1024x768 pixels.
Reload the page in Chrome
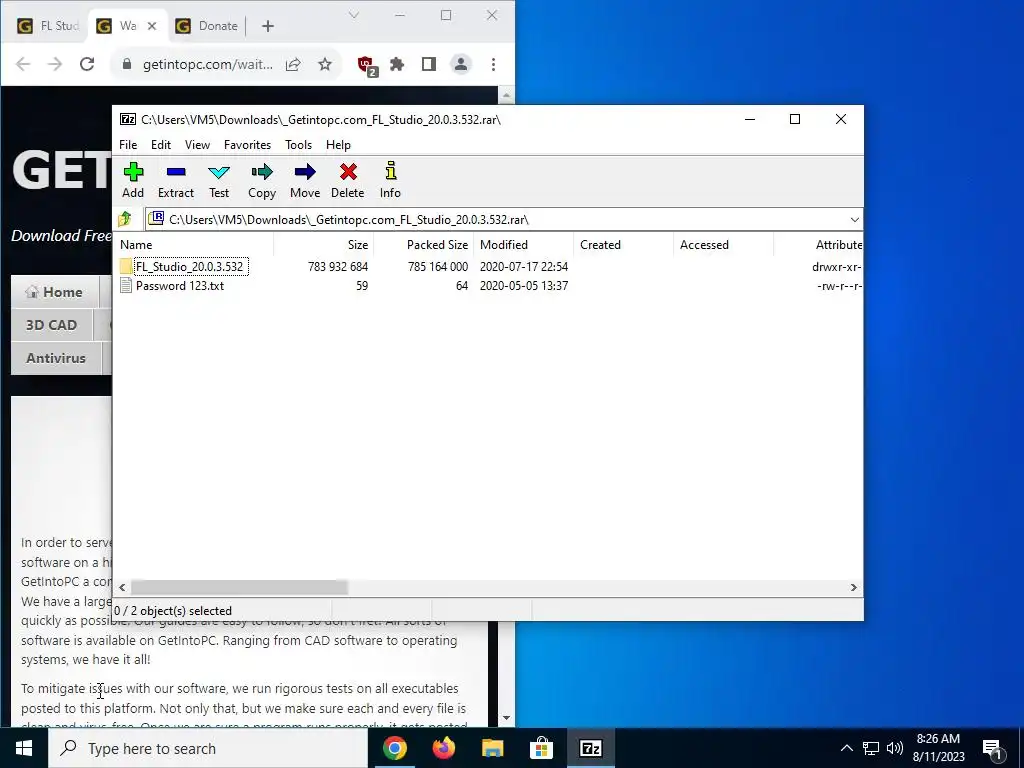pos(87,64)
